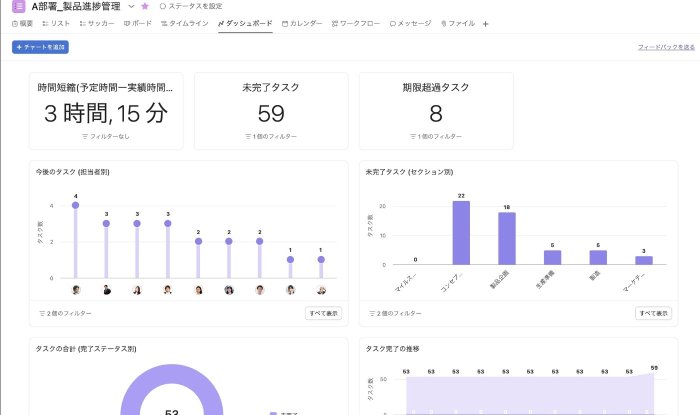Open the メッセージ tab
Image resolution: width=700 pixels, height=415 pixels.
pyautogui.click(x=410, y=23)
